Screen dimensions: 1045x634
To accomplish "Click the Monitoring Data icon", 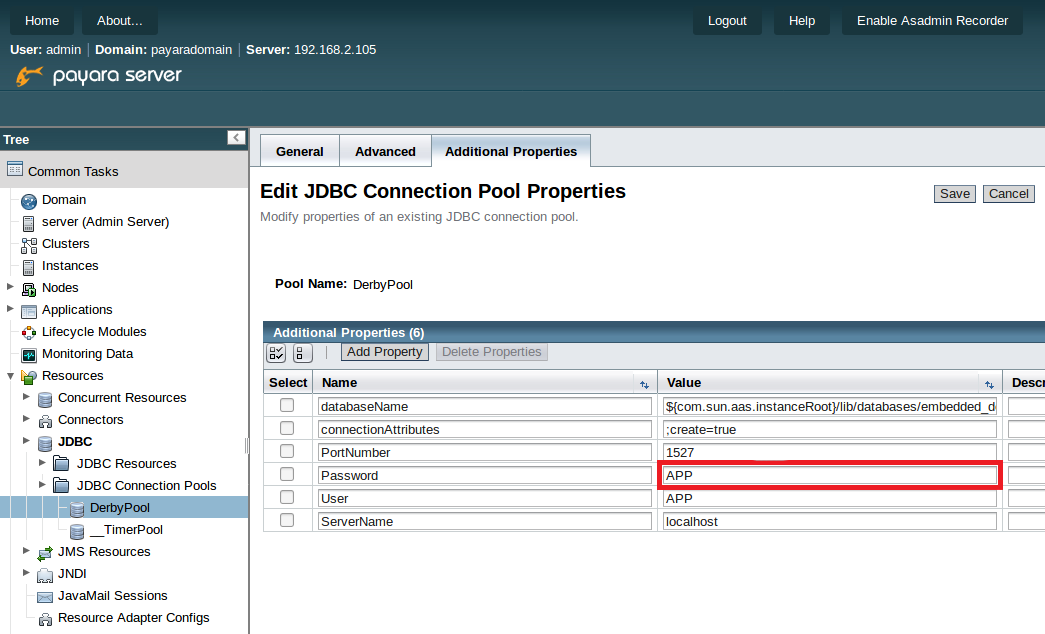I will click(29, 355).
